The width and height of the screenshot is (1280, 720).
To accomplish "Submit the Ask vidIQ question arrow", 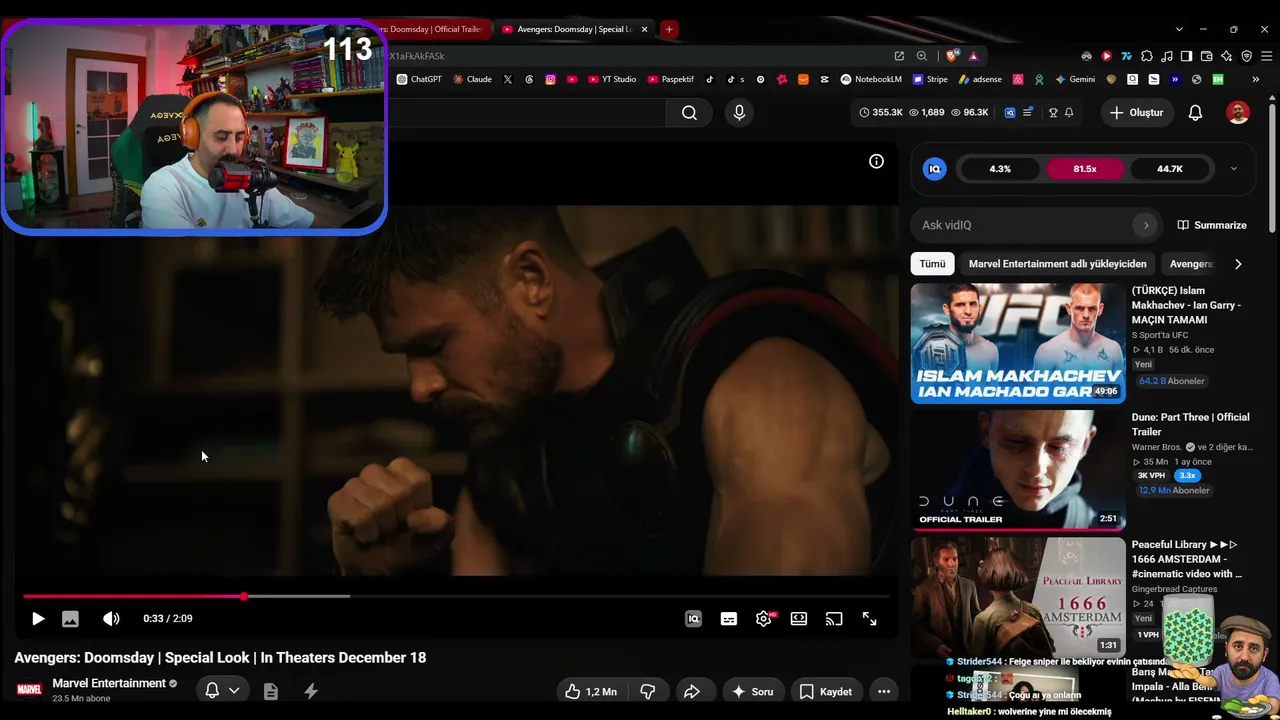I will pos(1146,225).
